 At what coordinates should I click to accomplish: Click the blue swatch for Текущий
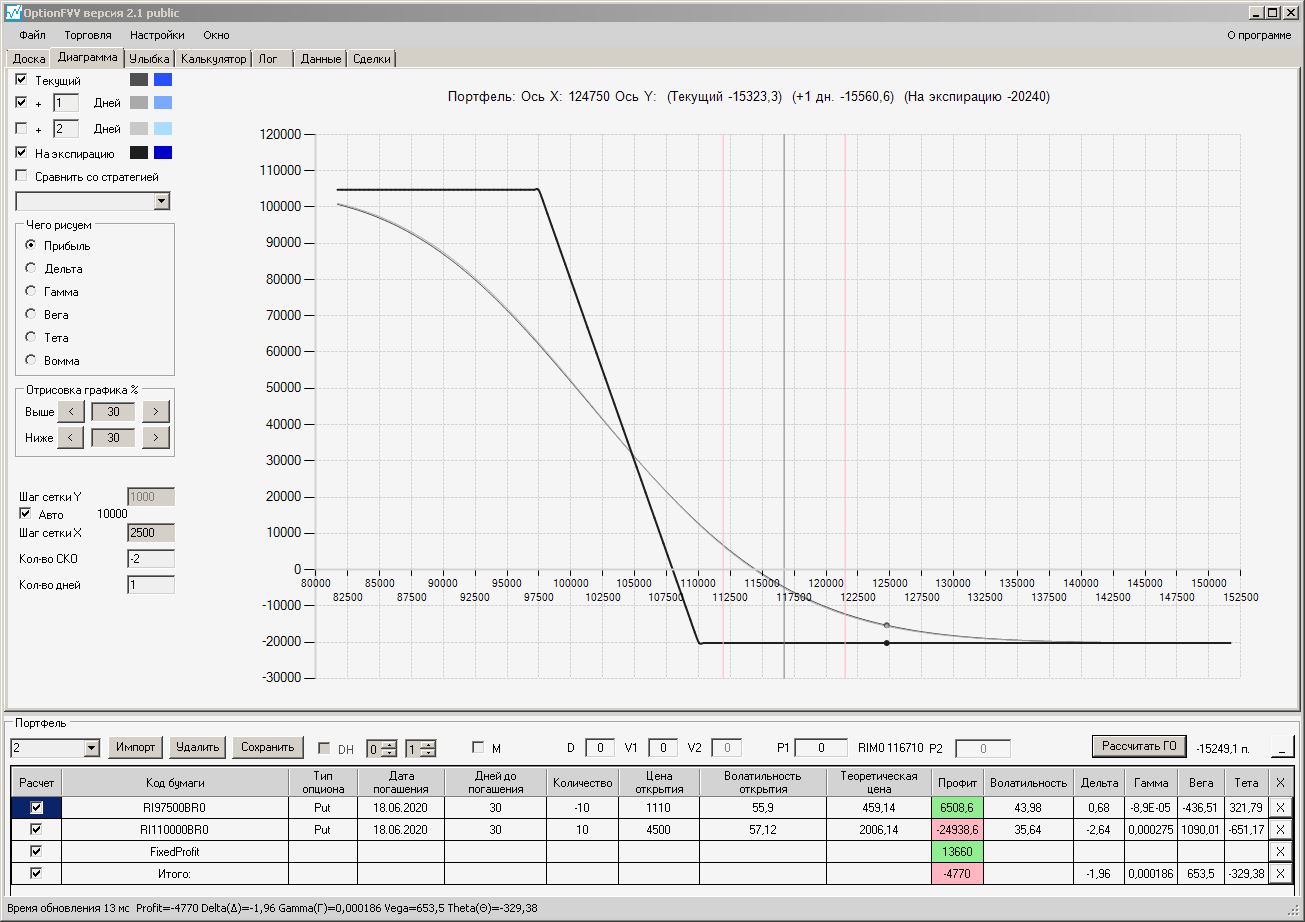(163, 80)
